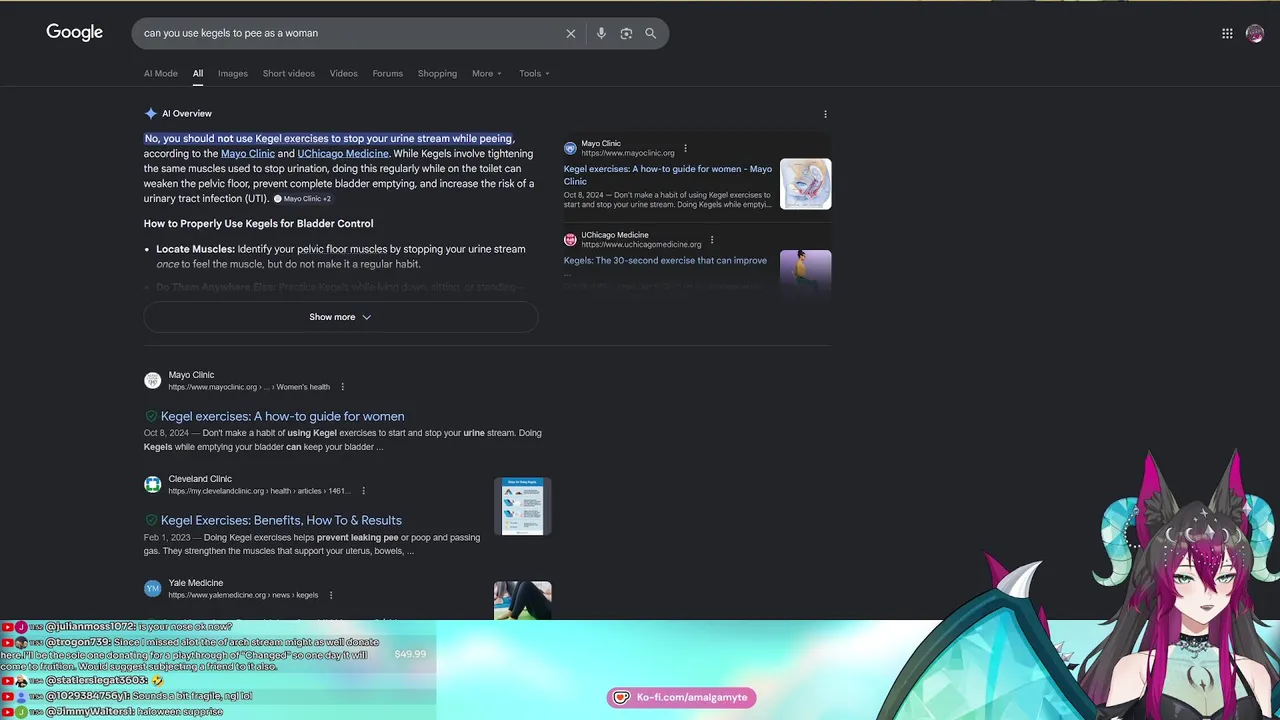1280x720 pixels.
Task: Switch to the AI Mode tab
Action: 160,73
